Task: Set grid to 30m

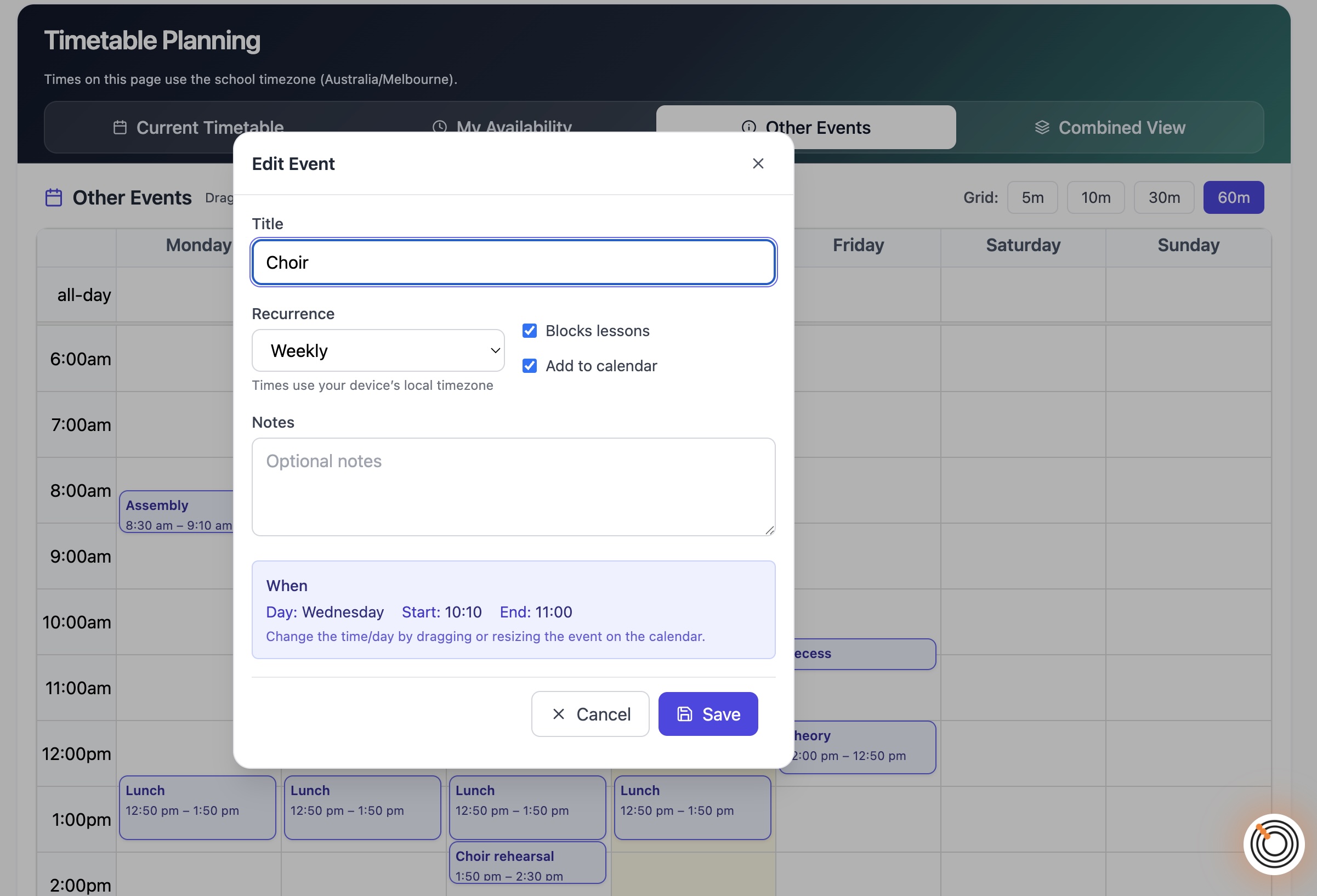Action: tap(1164, 197)
